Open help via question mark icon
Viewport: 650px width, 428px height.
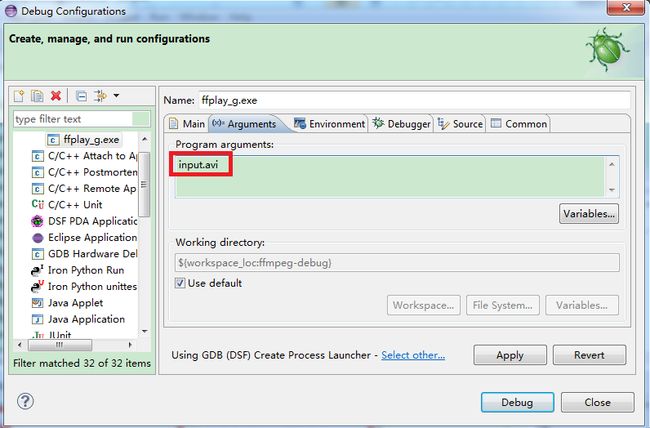coord(25,401)
